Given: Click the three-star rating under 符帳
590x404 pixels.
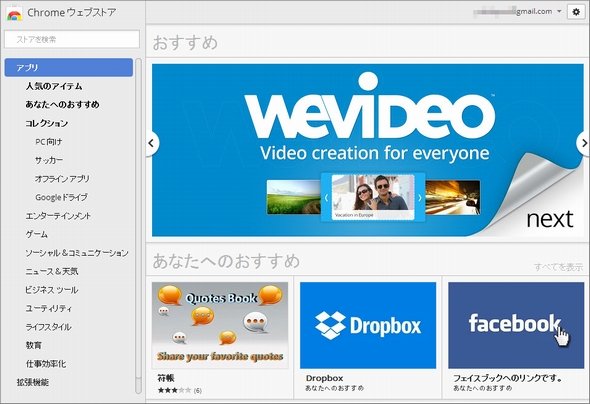Looking at the screenshot, I should click(175, 390).
